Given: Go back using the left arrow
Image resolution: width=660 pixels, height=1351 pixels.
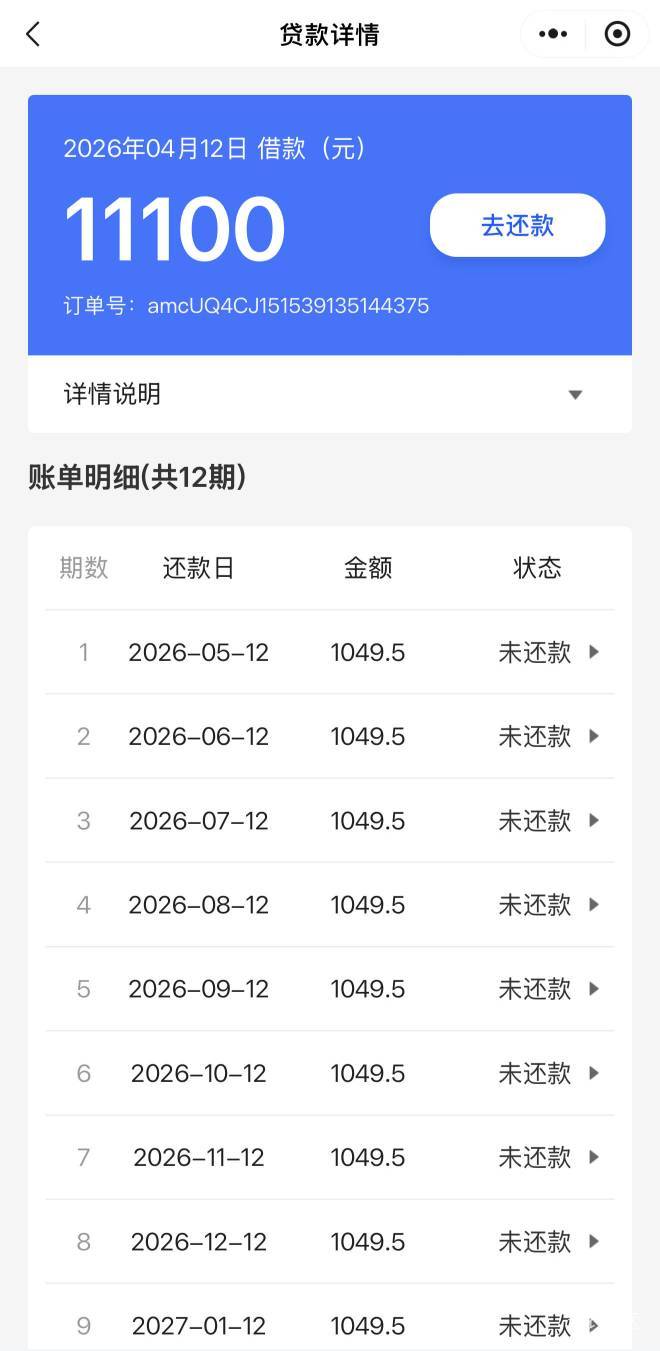Looking at the screenshot, I should click(x=33, y=35).
